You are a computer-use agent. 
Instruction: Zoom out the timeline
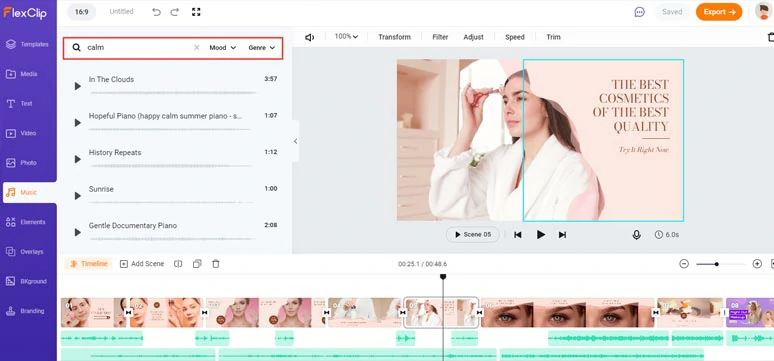click(684, 264)
